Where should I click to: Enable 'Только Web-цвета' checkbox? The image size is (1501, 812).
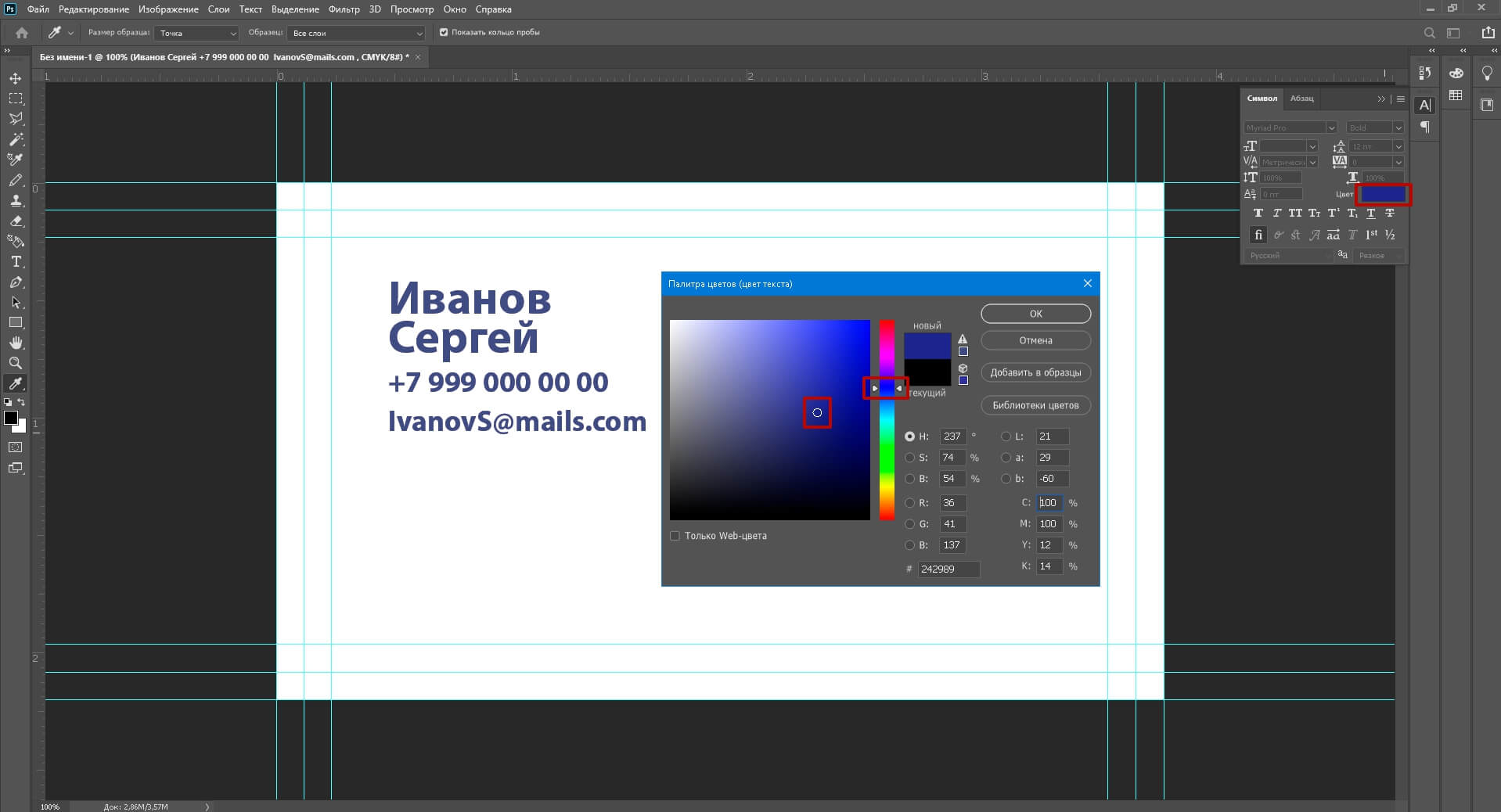(x=675, y=536)
